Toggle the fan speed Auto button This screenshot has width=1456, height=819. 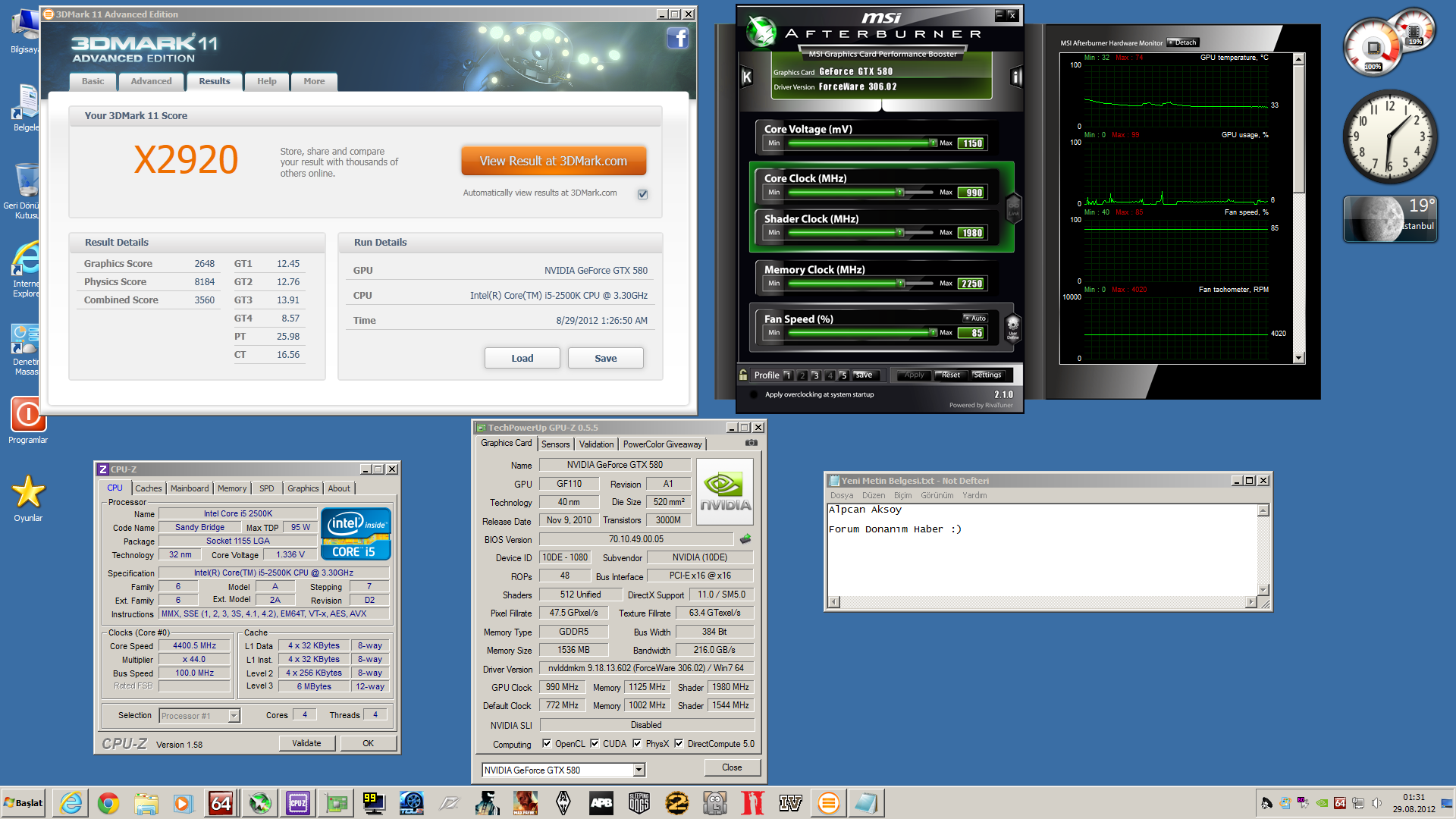[x=974, y=318]
